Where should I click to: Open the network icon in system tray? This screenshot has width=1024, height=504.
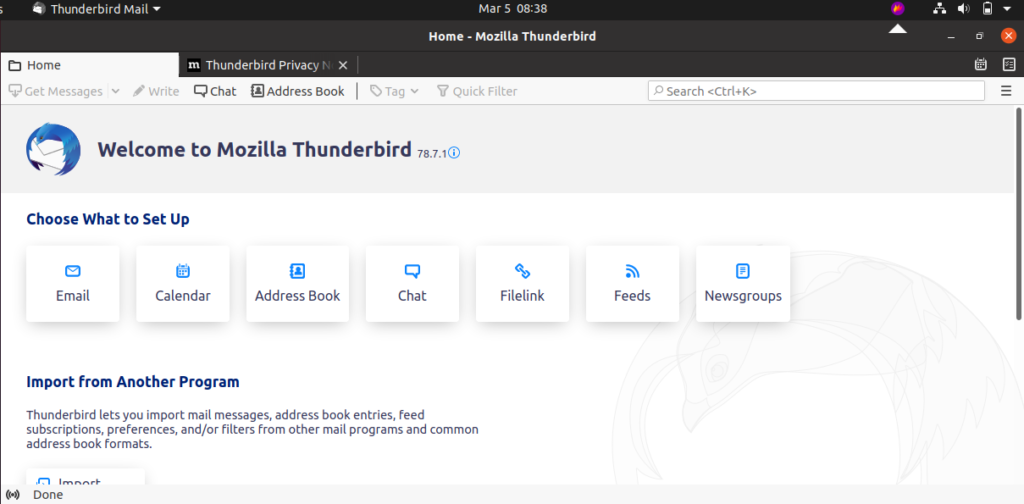pyautogui.click(x=940, y=9)
